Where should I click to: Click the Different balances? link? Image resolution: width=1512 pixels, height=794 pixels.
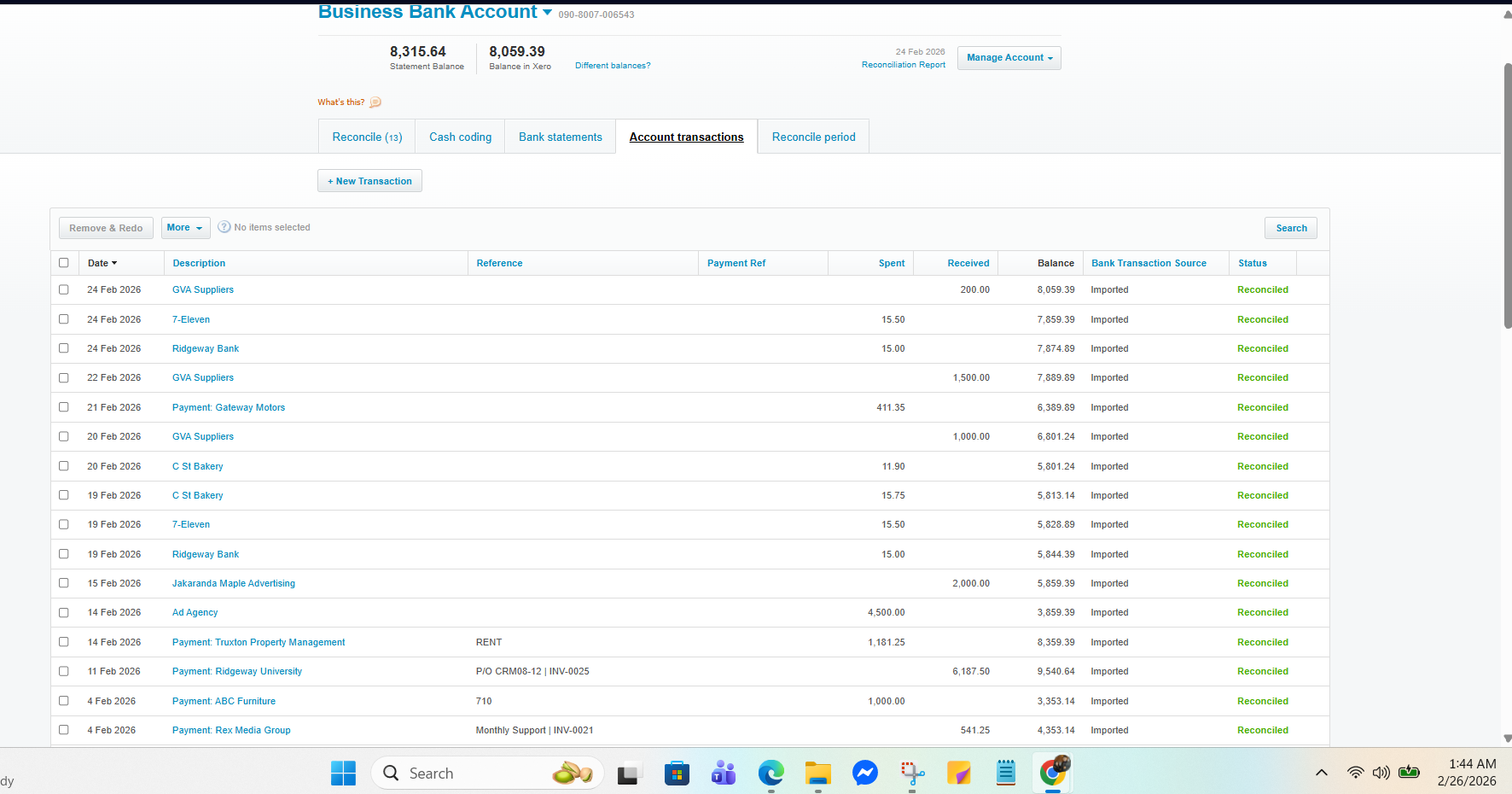(x=613, y=66)
